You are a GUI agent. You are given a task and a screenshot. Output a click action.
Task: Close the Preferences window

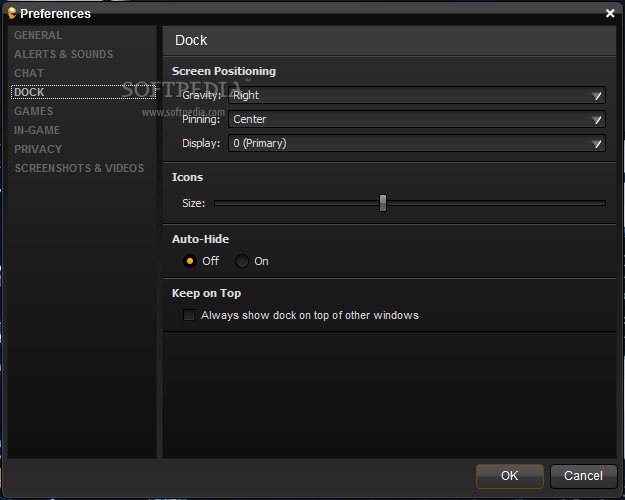point(610,14)
